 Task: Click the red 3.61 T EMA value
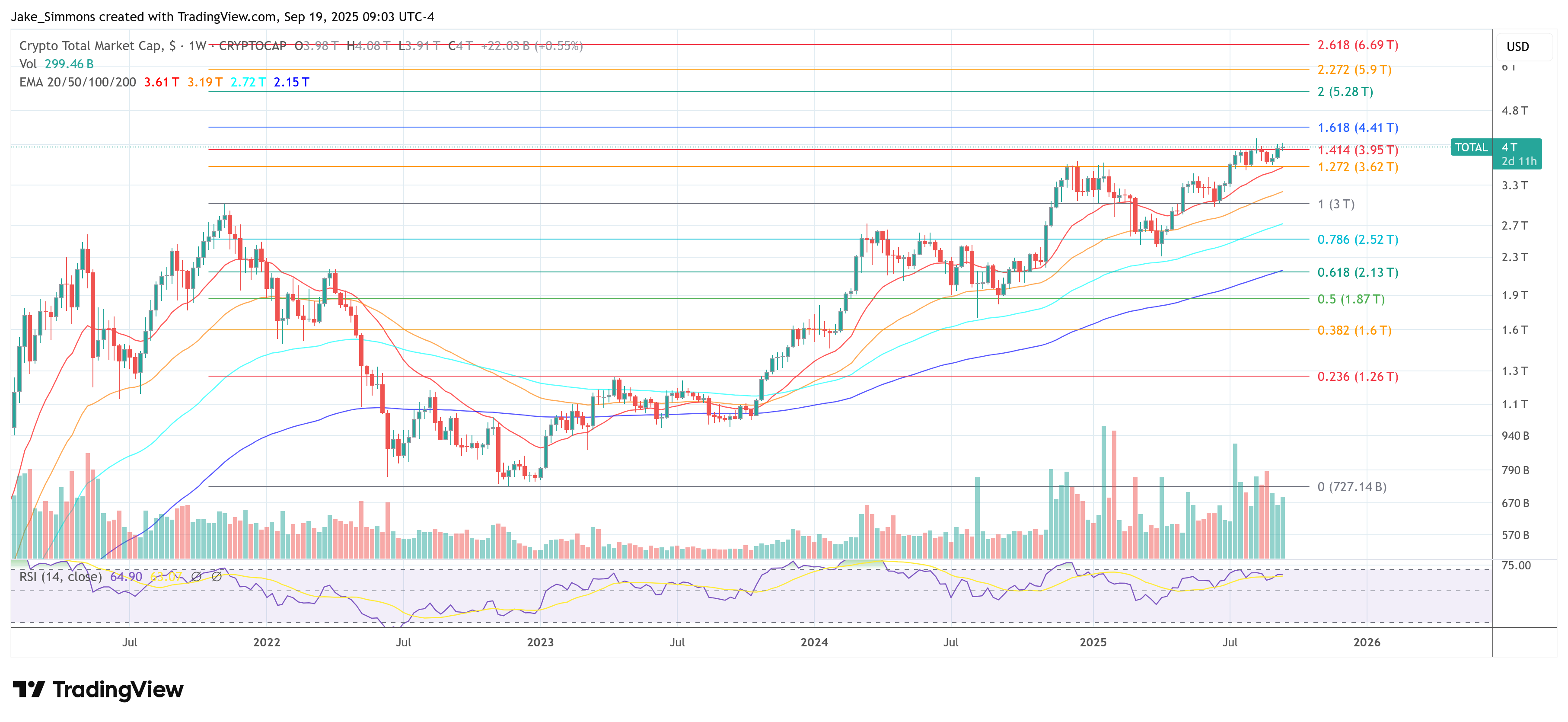161,82
